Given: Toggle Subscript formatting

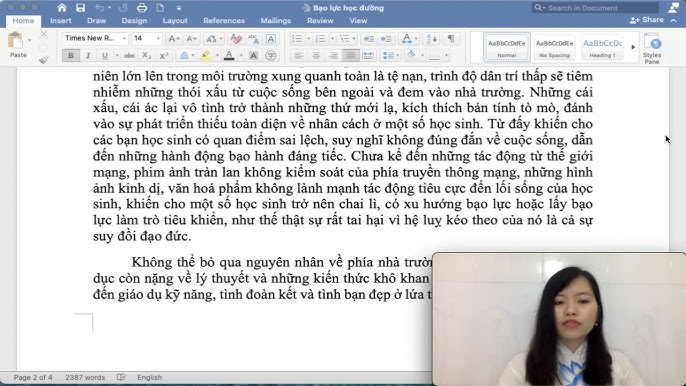Looking at the screenshot, I should click(x=147, y=56).
